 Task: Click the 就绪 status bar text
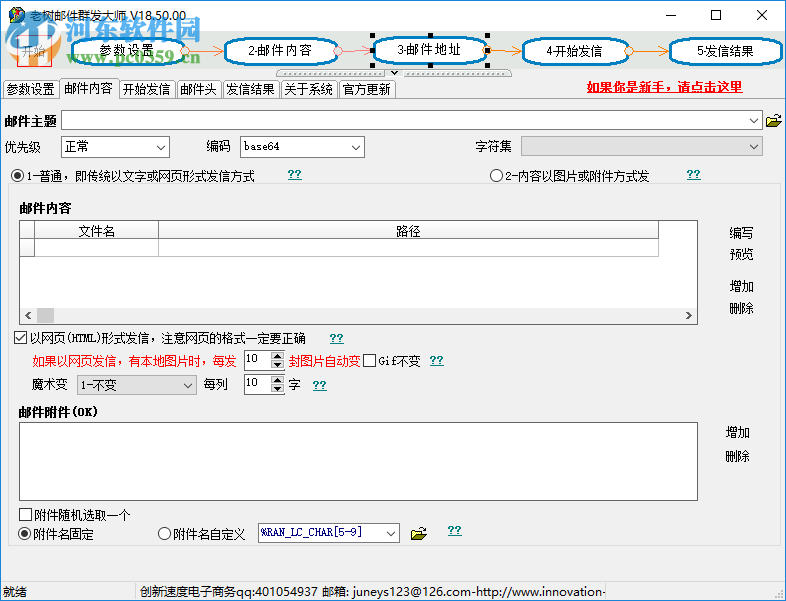[15, 592]
